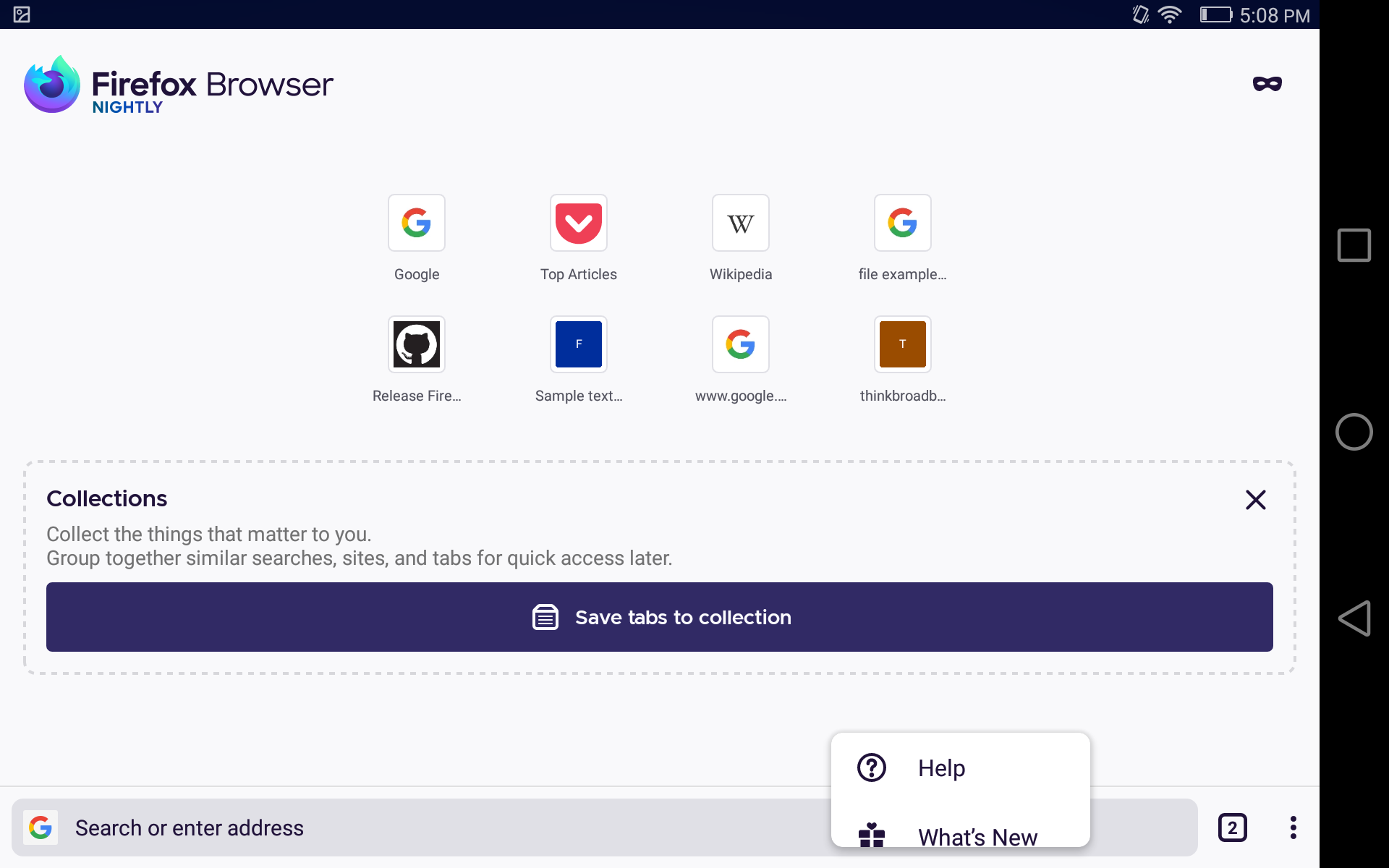1389x868 pixels.
Task: Open Pocket Top Articles shortcut
Action: 578,223
